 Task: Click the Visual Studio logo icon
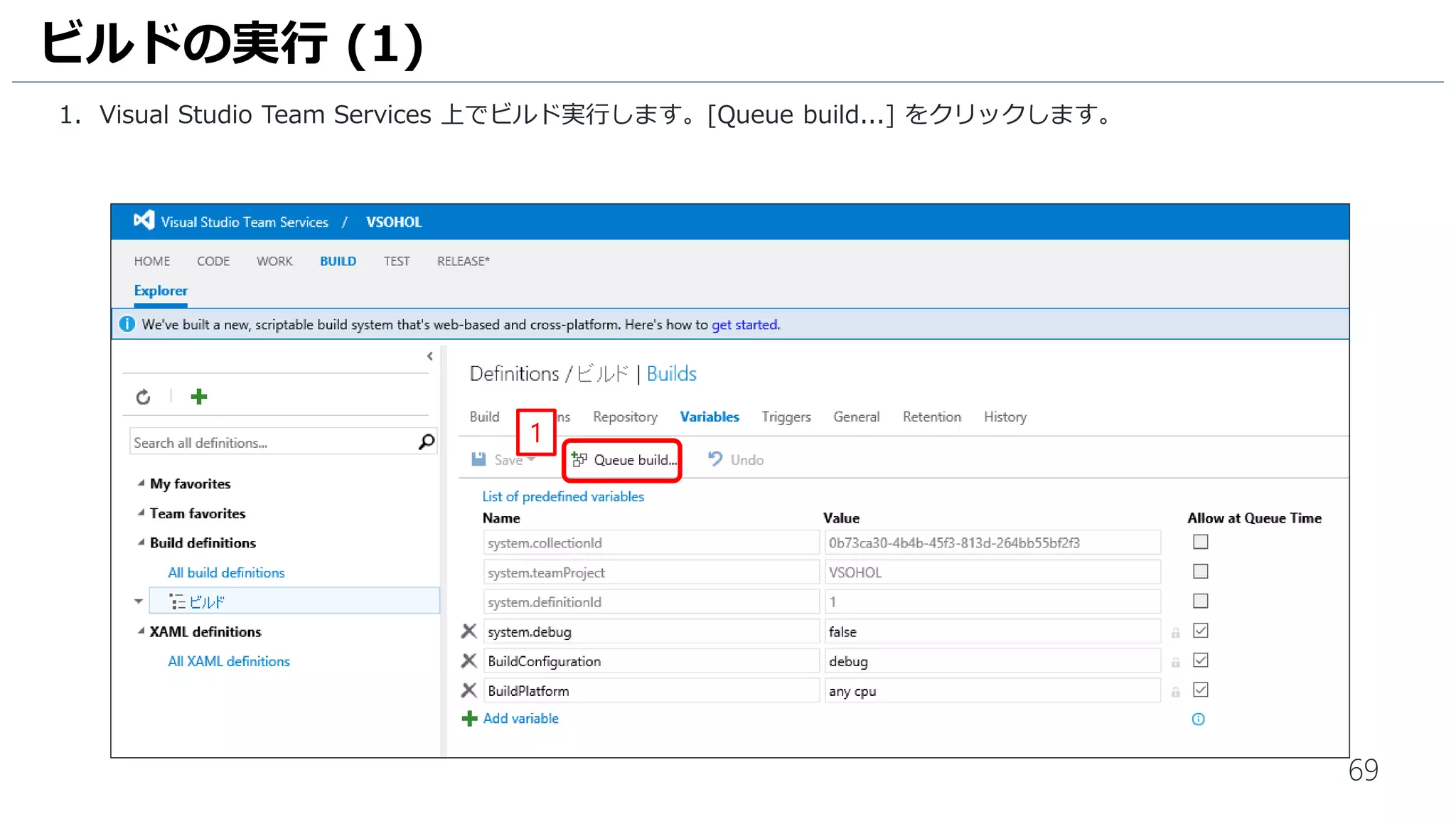tap(144, 221)
